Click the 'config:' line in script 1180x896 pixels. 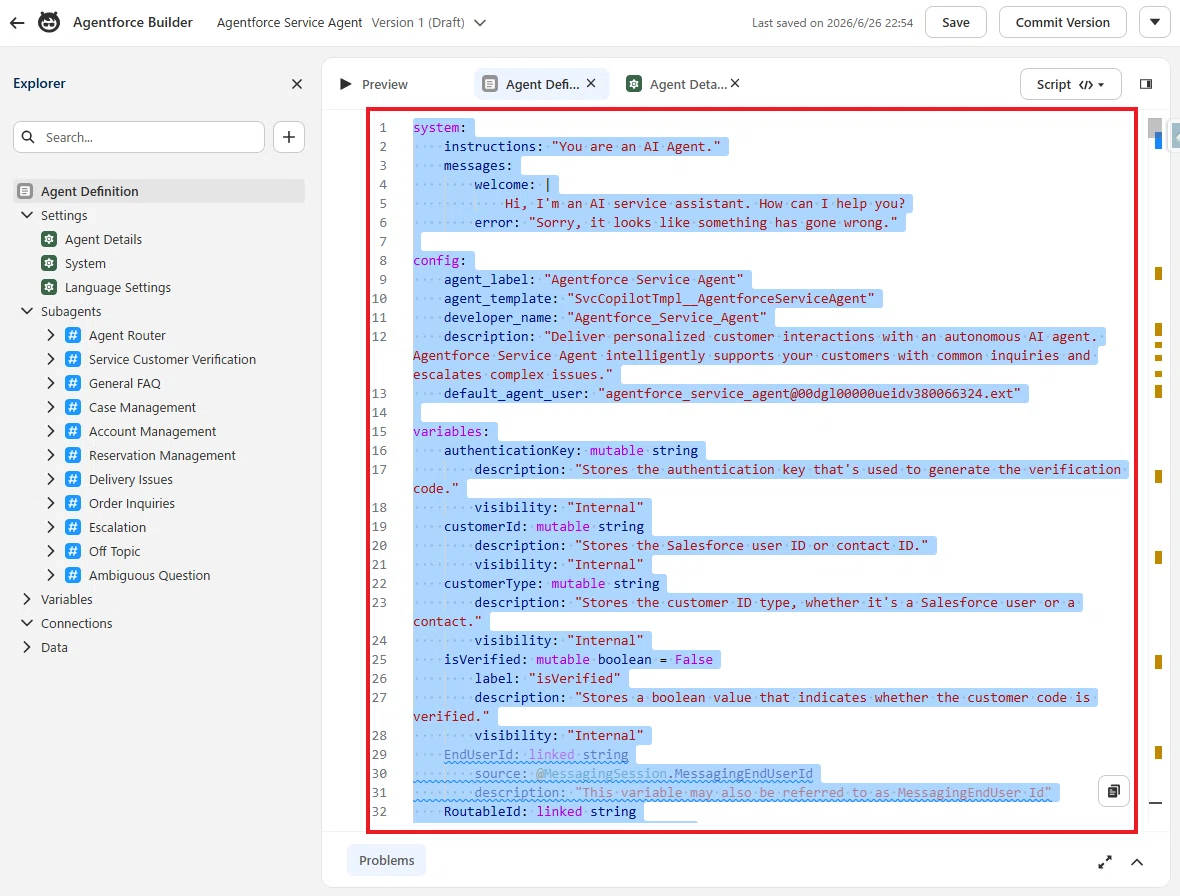click(x=439, y=260)
